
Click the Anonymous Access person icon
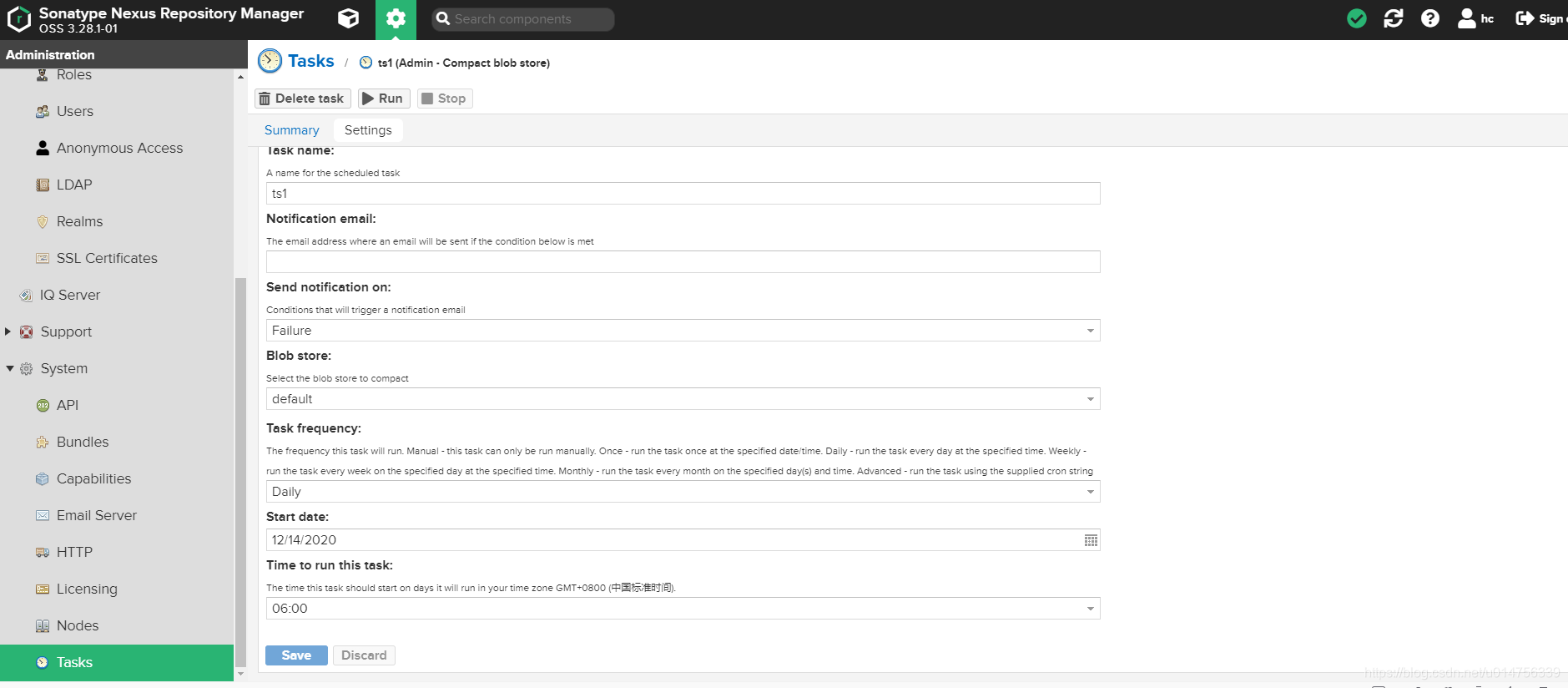point(43,149)
